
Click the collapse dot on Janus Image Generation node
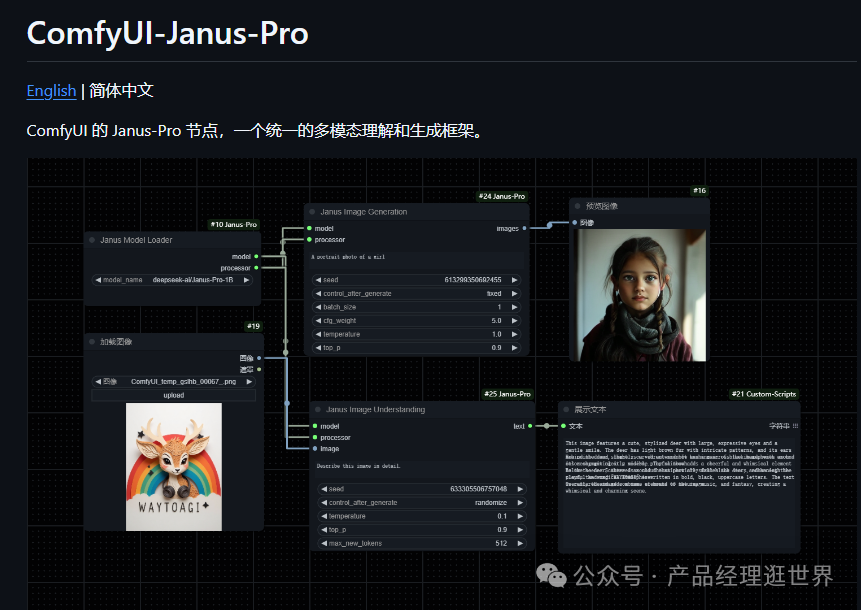click(311, 212)
